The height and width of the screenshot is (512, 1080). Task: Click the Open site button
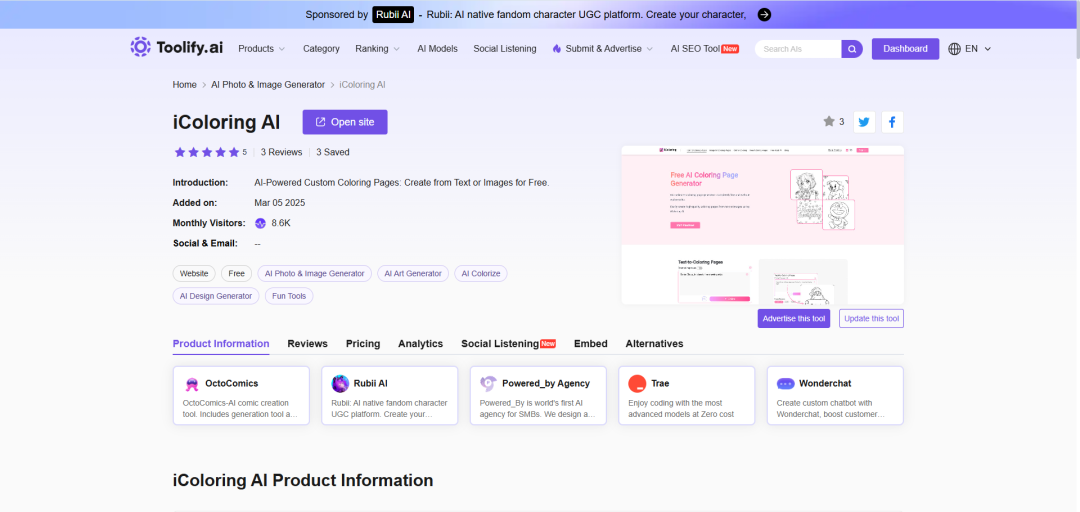[x=345, y=122]
